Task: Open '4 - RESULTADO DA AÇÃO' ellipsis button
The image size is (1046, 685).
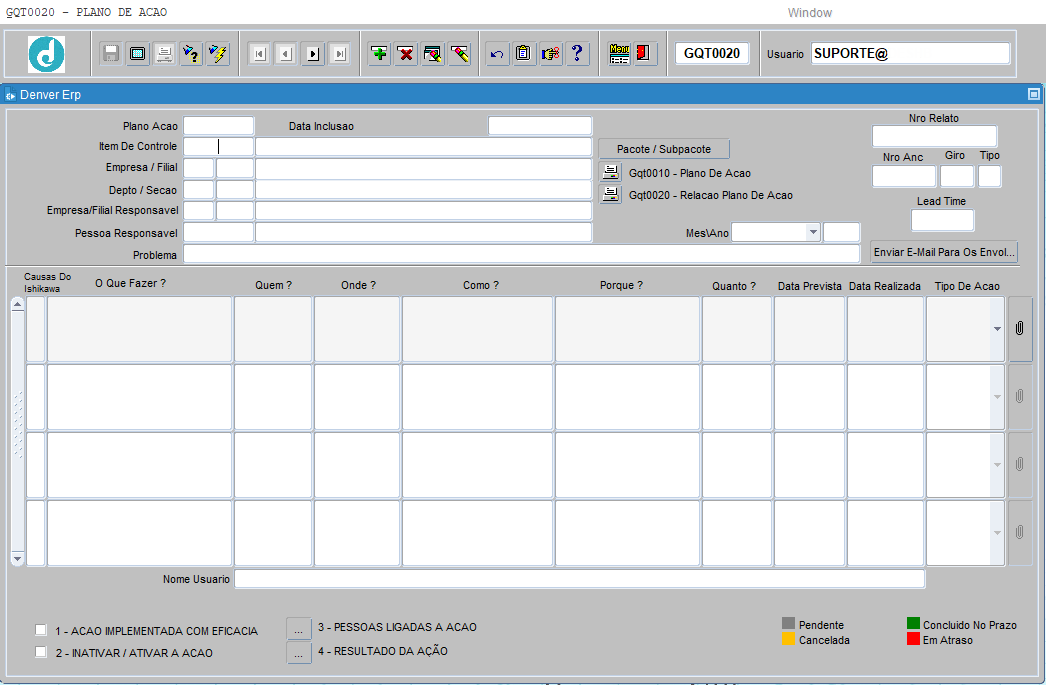Action: pyautogui.click(x=299, y=652)
